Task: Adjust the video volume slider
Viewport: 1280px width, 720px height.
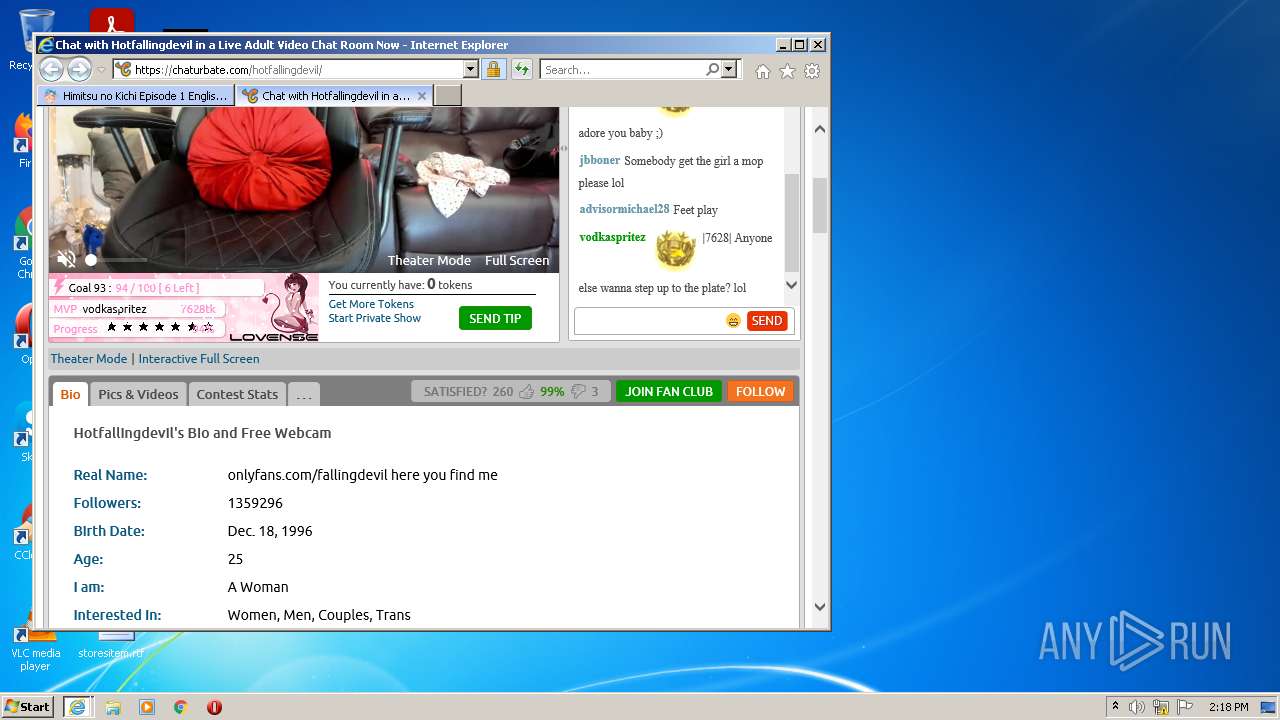Action: pyautogui.click(x=117, y=260)
